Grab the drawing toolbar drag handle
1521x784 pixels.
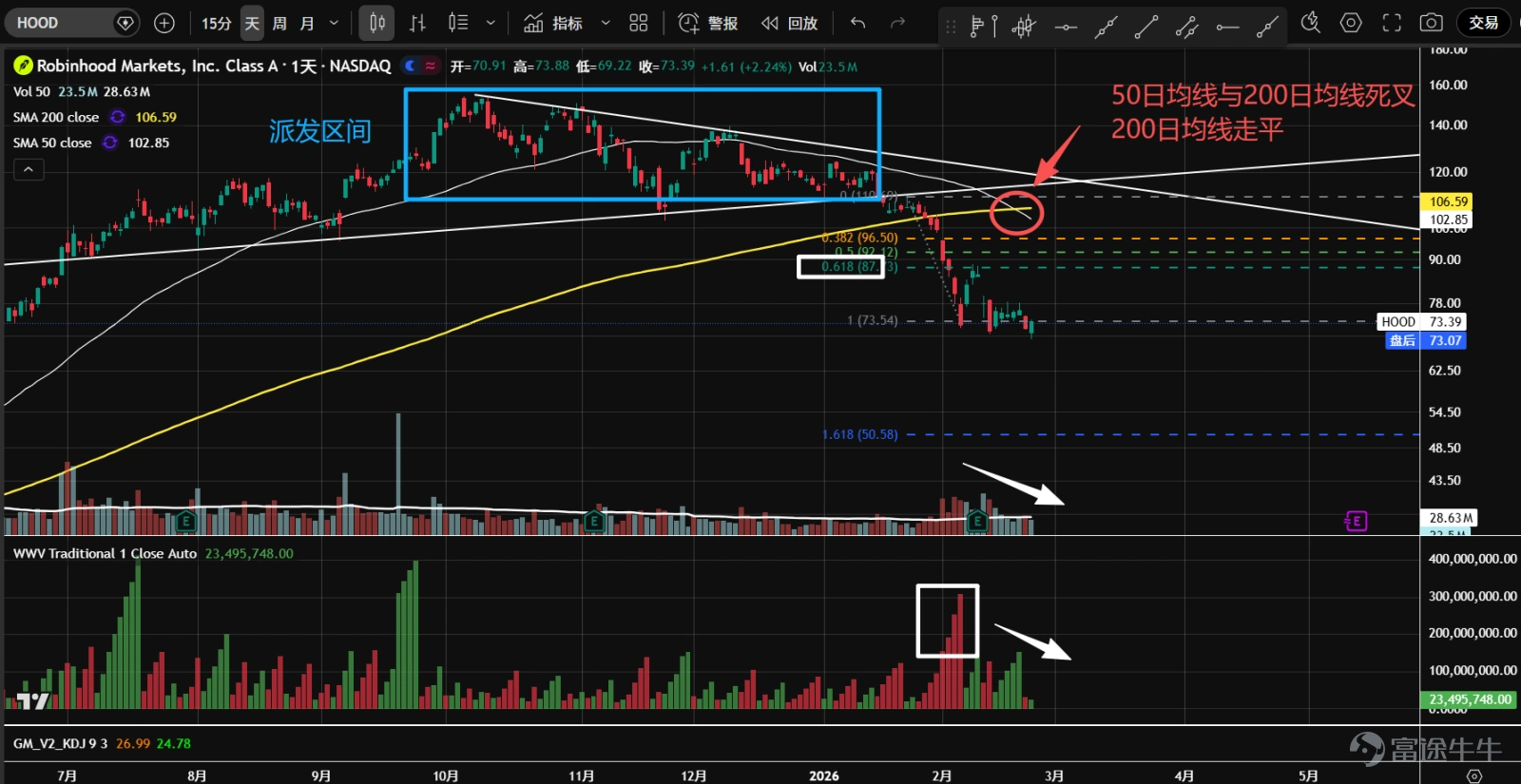pos(950,27)
